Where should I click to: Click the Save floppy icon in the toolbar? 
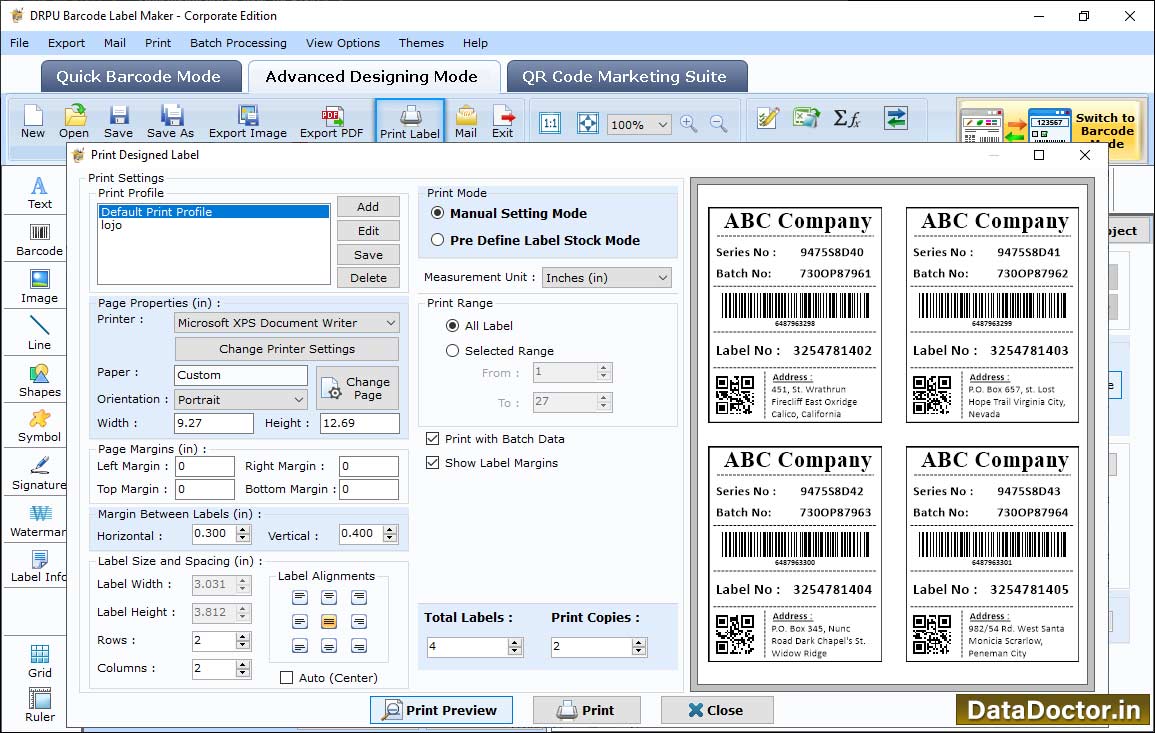119,122
